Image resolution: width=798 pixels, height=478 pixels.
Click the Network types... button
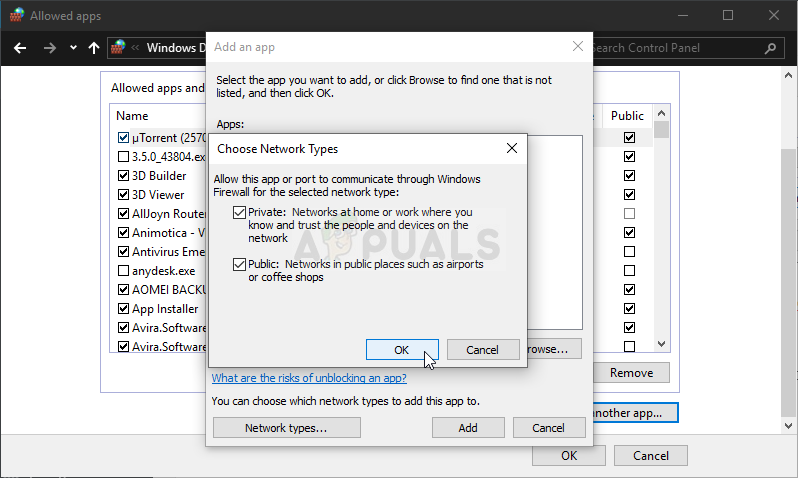pyautogui.click(x=287, y=428)
